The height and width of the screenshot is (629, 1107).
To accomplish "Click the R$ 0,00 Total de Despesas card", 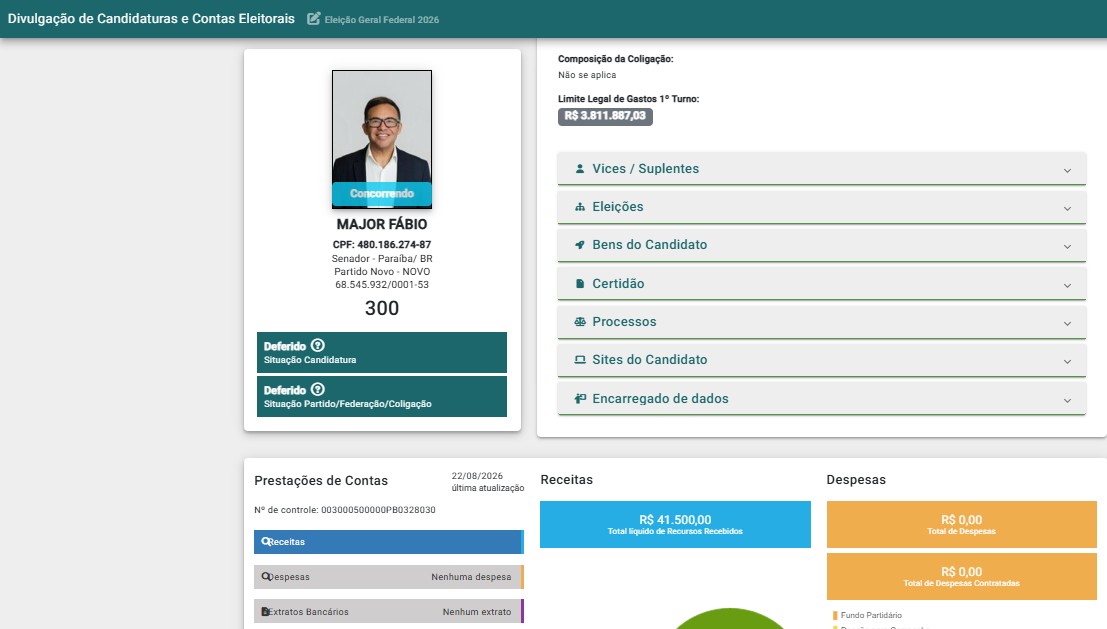I will [962, 525].
